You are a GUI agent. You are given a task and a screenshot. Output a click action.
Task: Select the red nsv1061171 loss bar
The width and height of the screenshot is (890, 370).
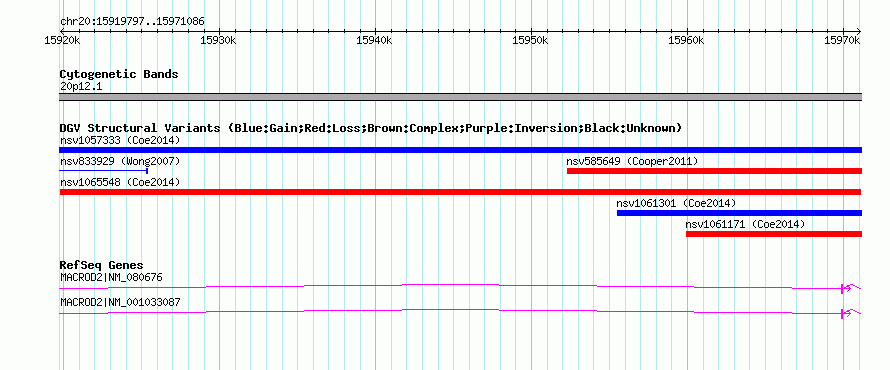coord(774,234)
